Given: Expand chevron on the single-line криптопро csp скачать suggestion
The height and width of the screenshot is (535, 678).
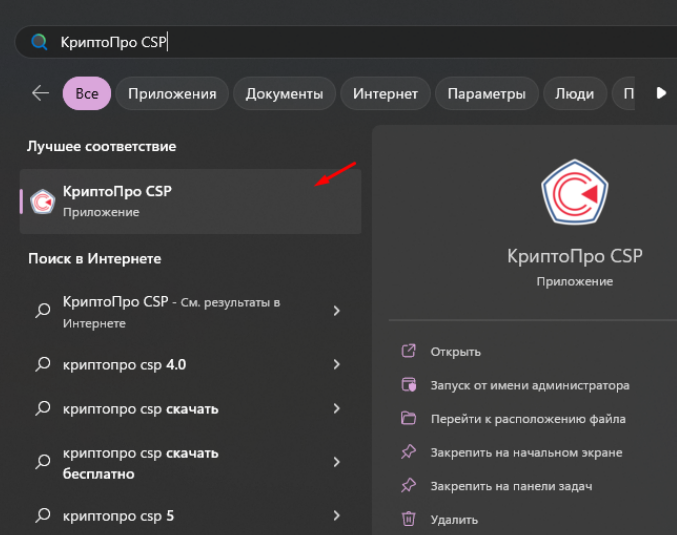Looking at the screenshot, I should point(337,408).
